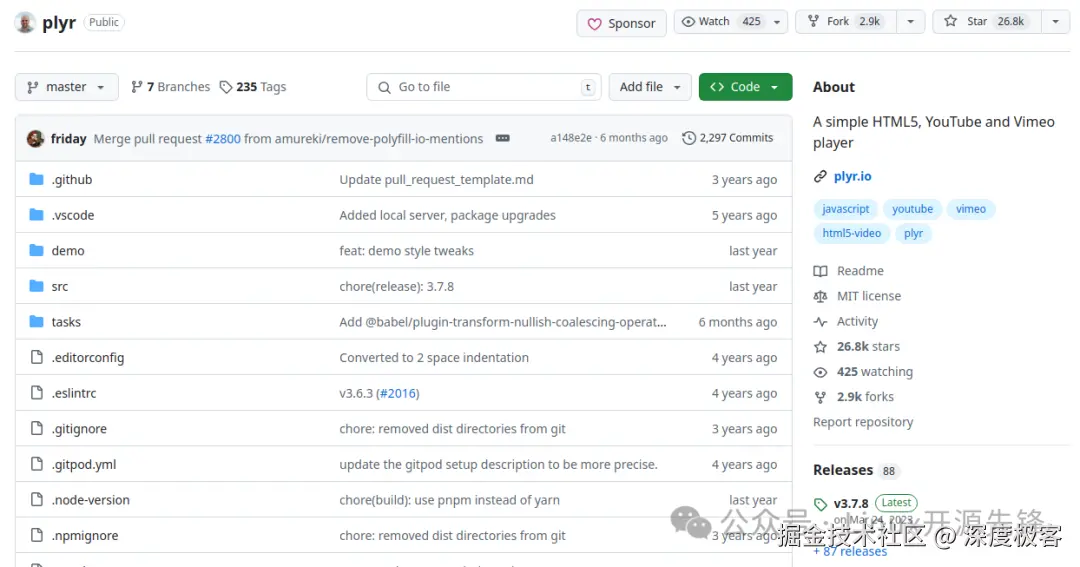Expand the commit message ellipsis
This screenshot has width=1080, height=567.
pos(503,138)
